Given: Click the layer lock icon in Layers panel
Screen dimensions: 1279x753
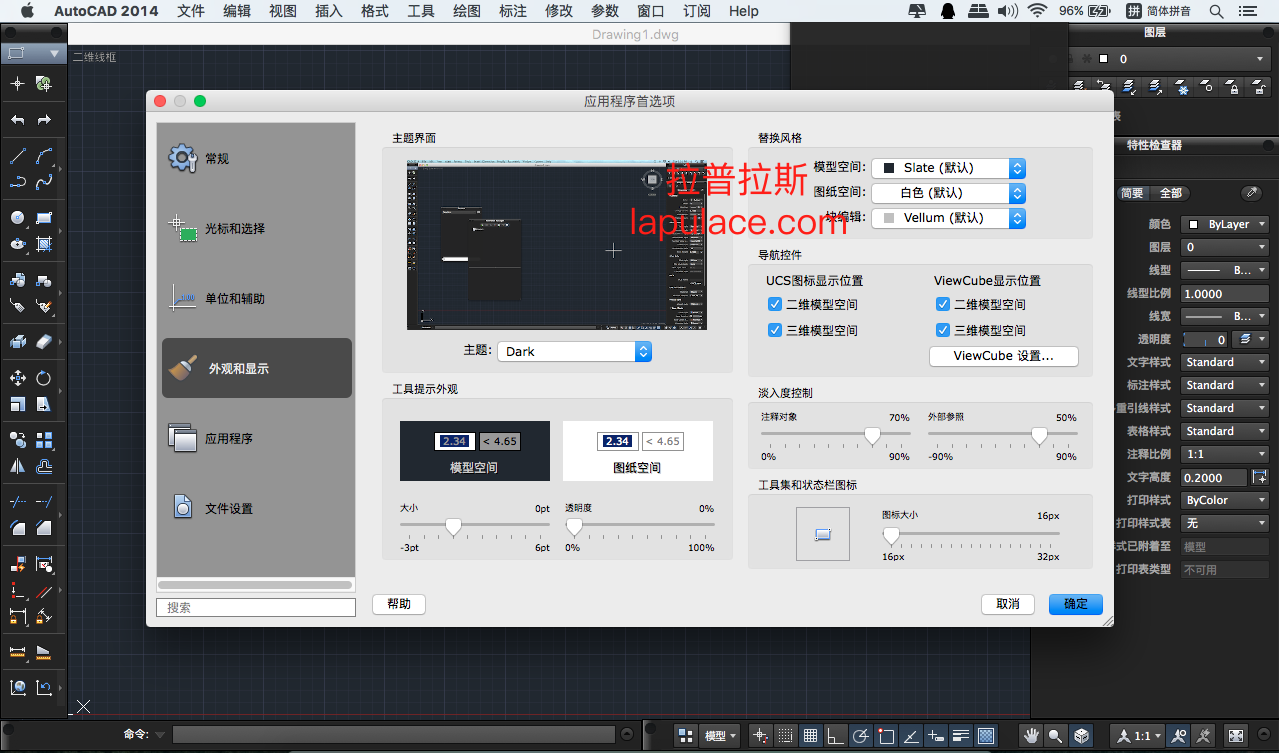Looking at the screenshot, I should coord(1235,88).
